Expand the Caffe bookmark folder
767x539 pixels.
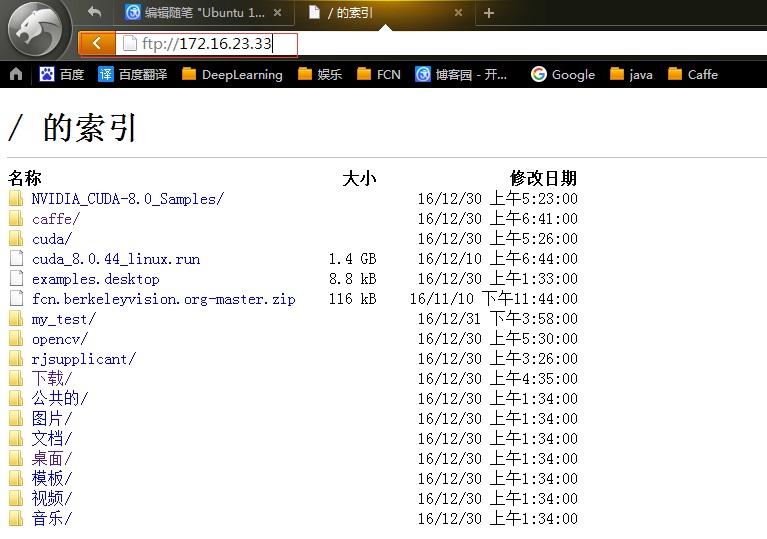692,74
